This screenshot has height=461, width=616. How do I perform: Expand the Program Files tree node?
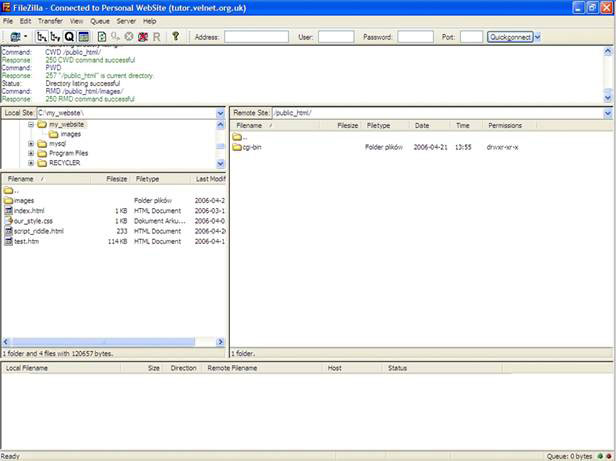coord(31,153)
